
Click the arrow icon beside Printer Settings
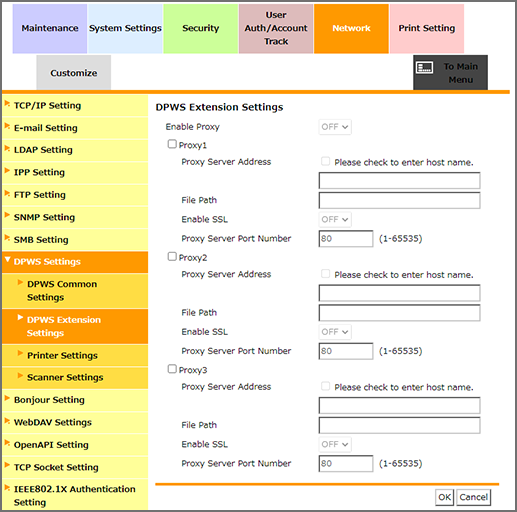pos(20,353)
